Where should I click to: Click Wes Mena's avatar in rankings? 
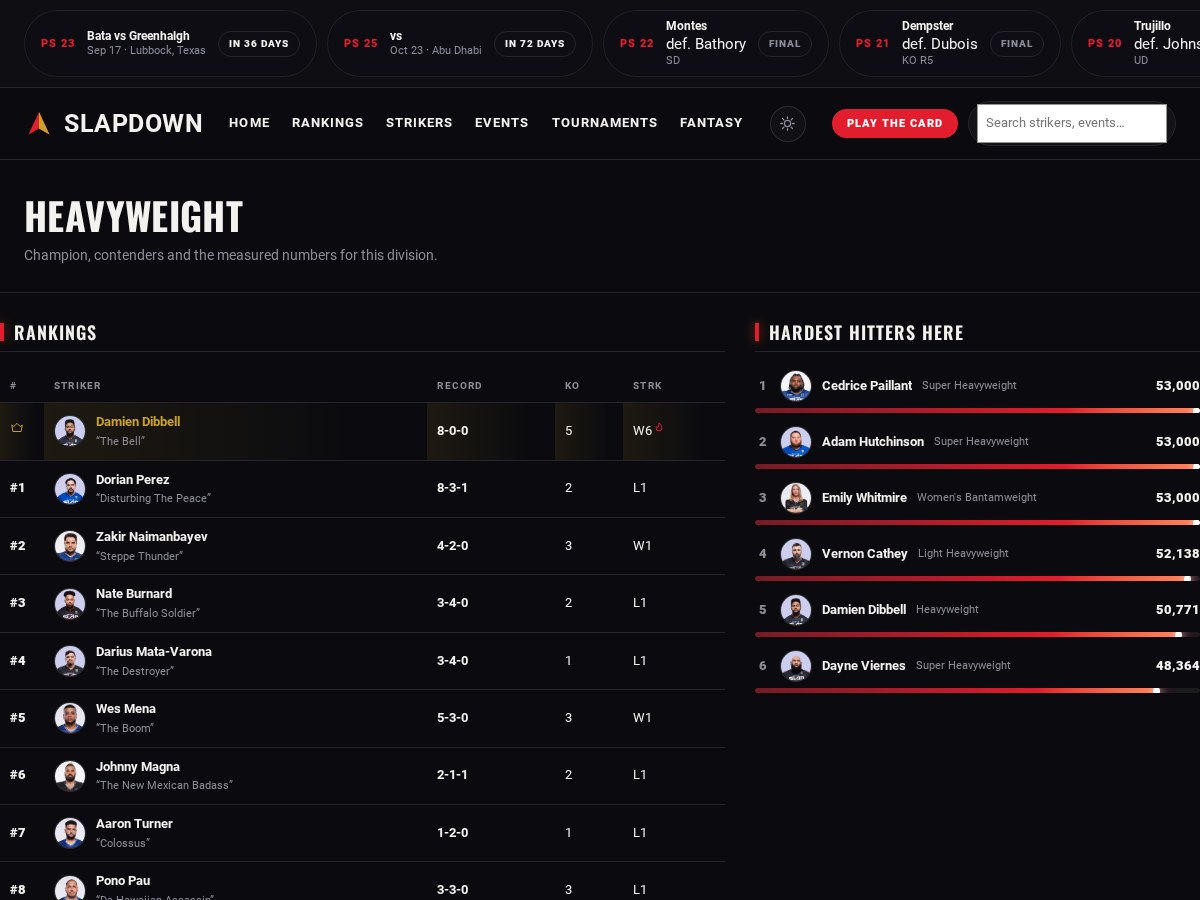(x=70, y=718)
